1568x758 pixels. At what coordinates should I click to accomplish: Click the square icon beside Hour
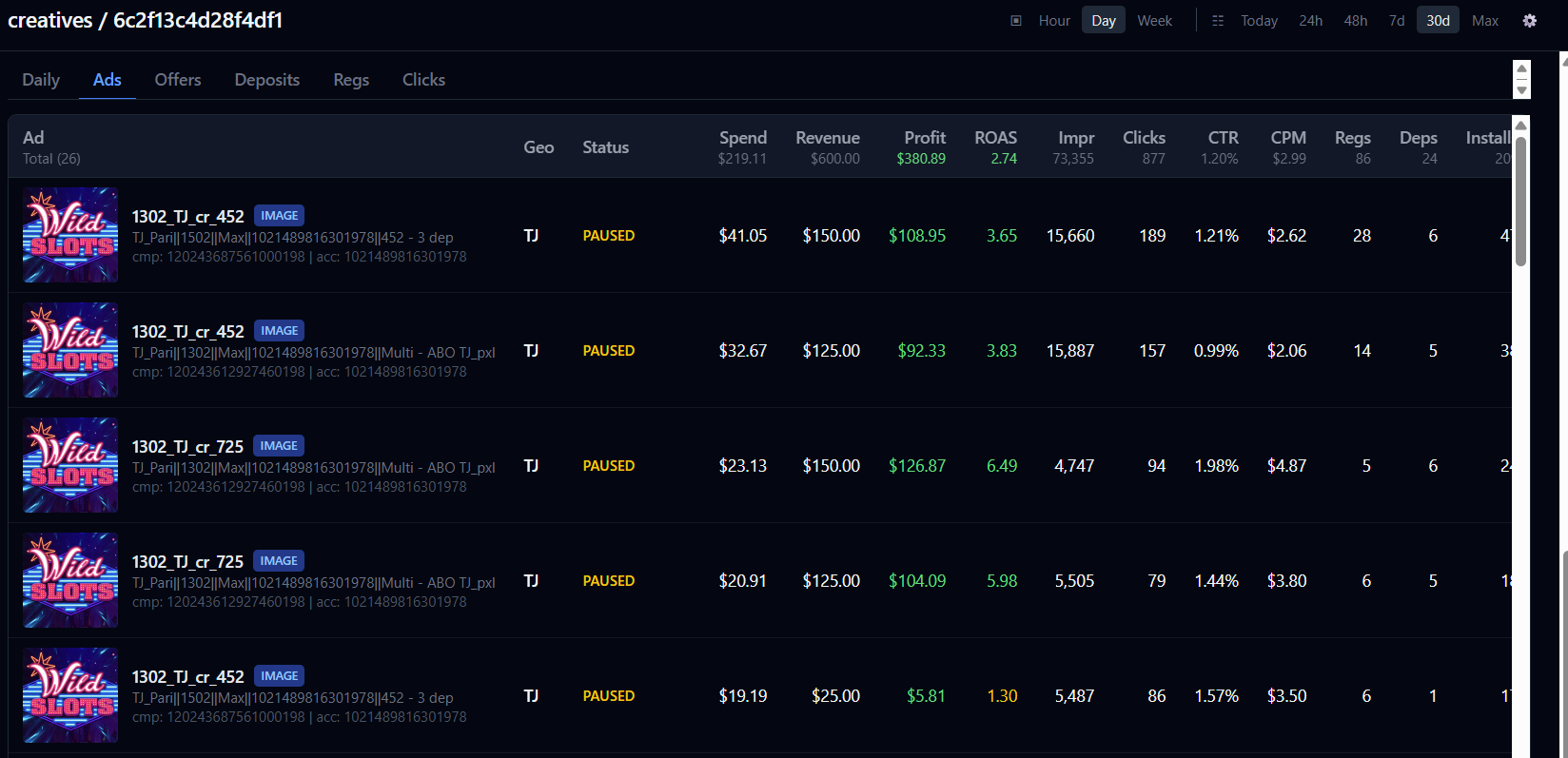click(x=1016, y=21)
